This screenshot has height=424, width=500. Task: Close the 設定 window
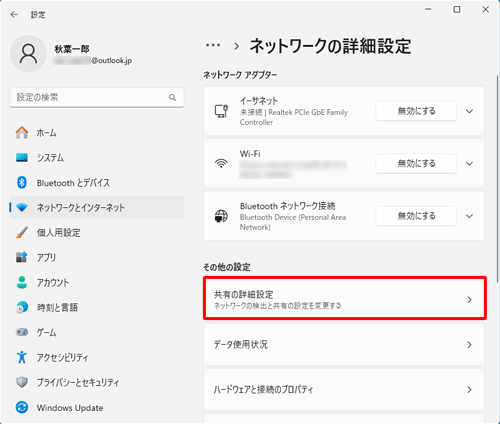pos(485,10)
